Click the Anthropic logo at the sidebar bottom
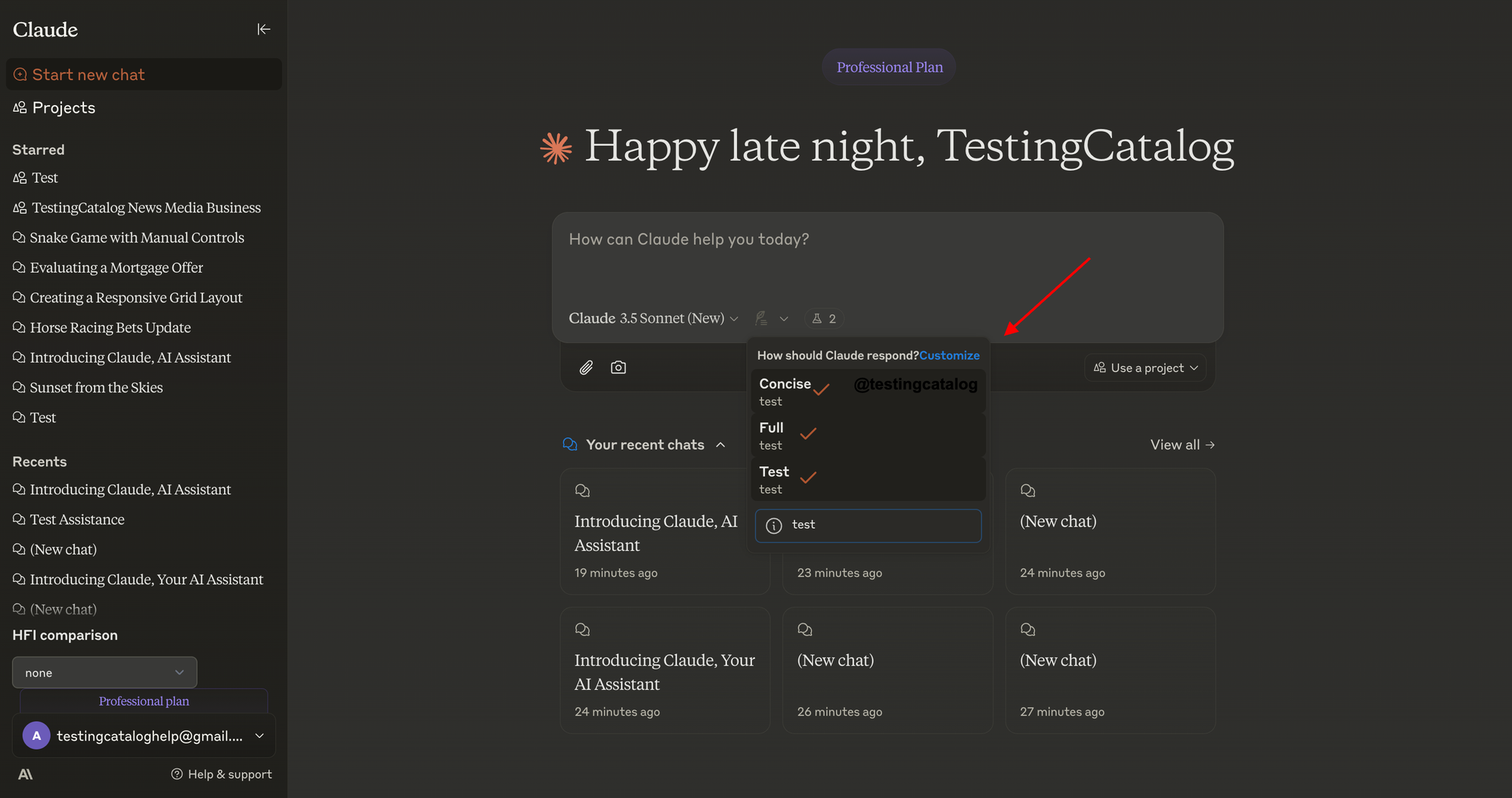 pos(25,774)
